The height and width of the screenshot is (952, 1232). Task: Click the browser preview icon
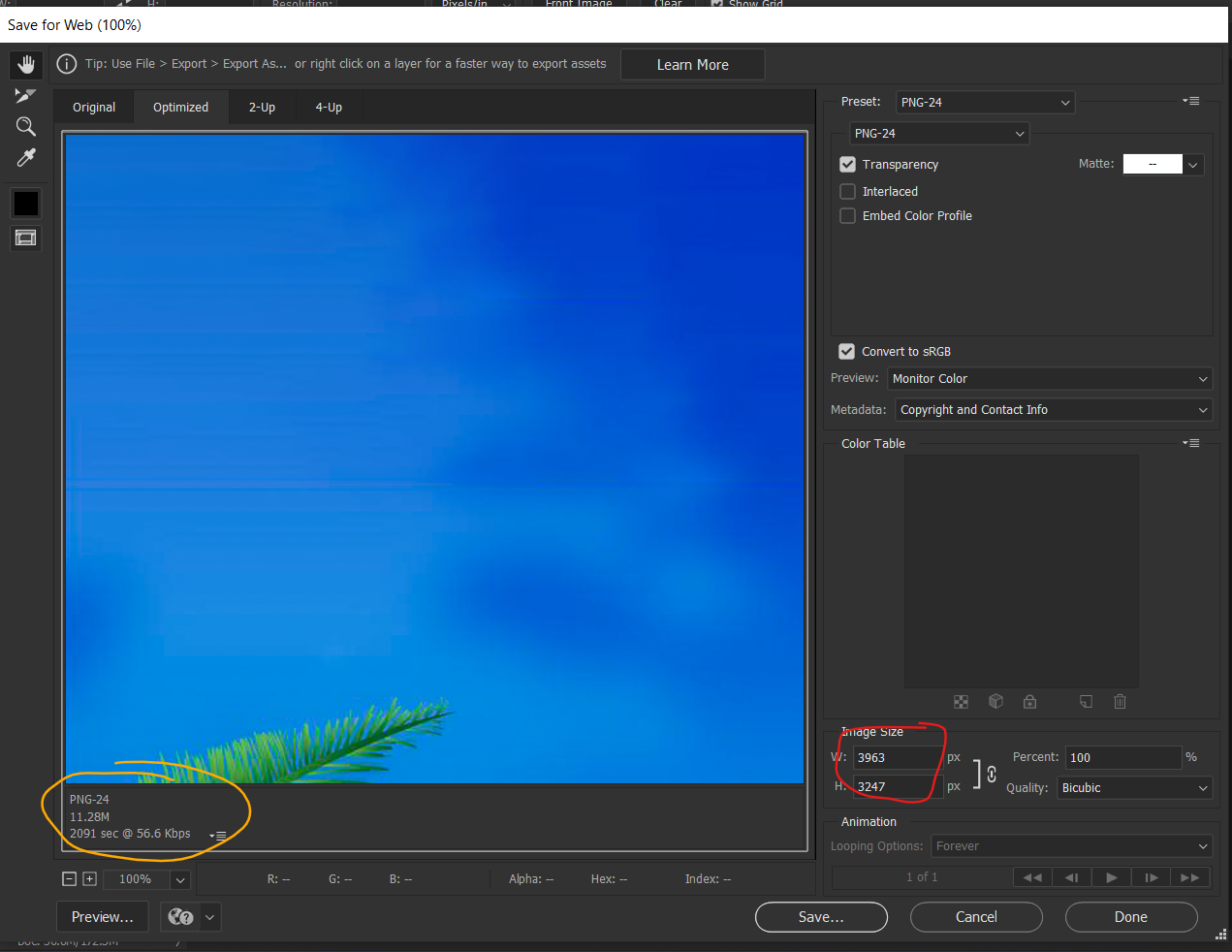(x=180, y=917)
